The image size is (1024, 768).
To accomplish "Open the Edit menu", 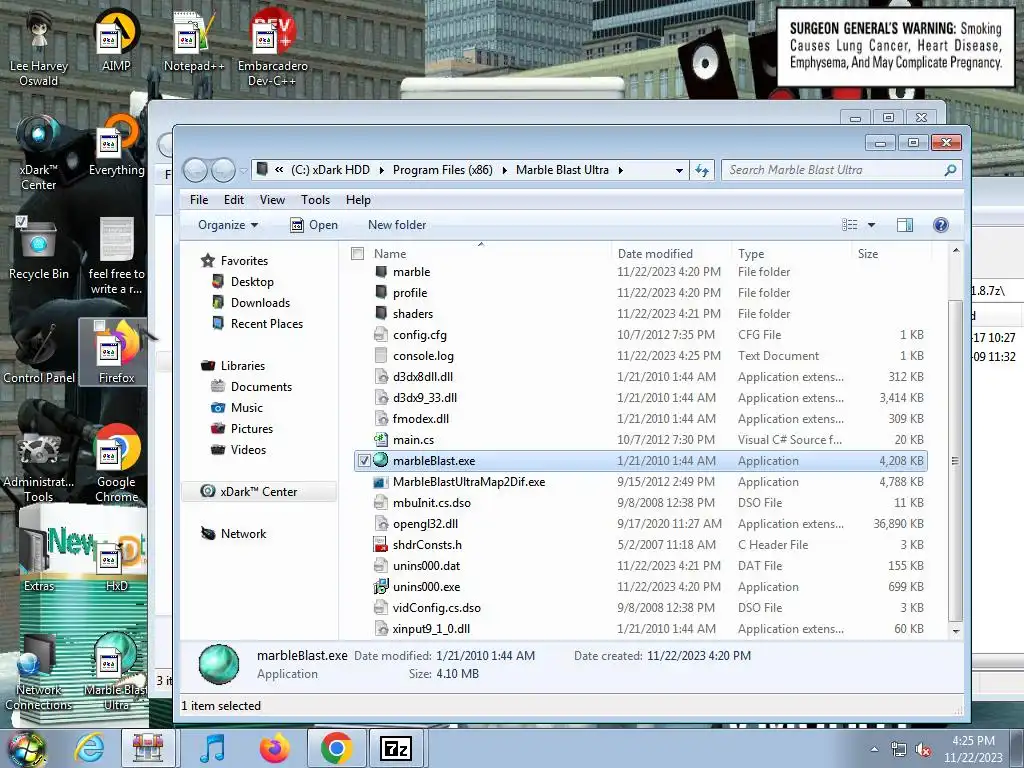I will 234,200.
